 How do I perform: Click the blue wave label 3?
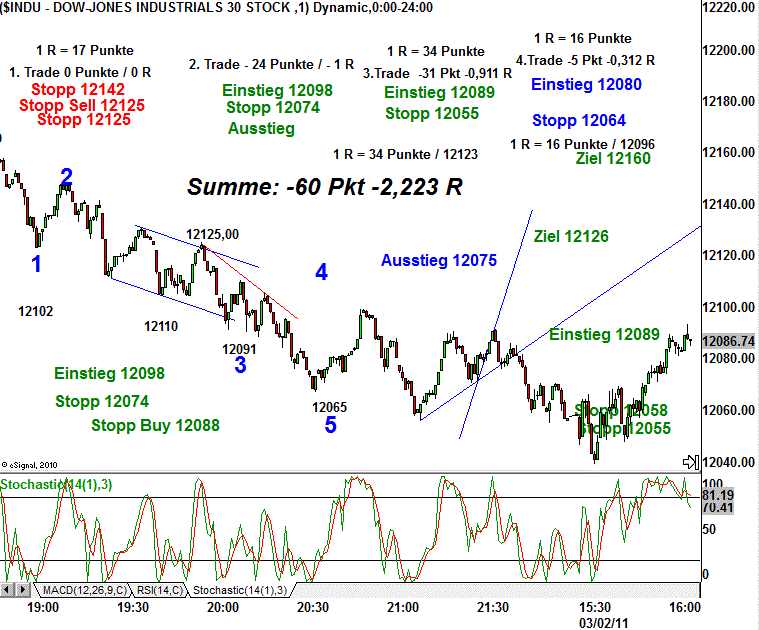pyautogui.click(x=240, y=365)
